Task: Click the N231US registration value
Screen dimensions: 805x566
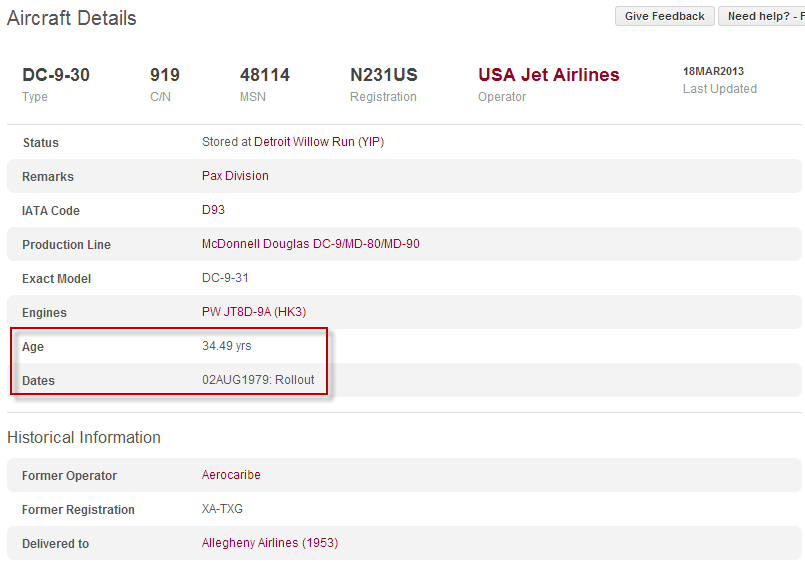Action: tap(383, 75)
